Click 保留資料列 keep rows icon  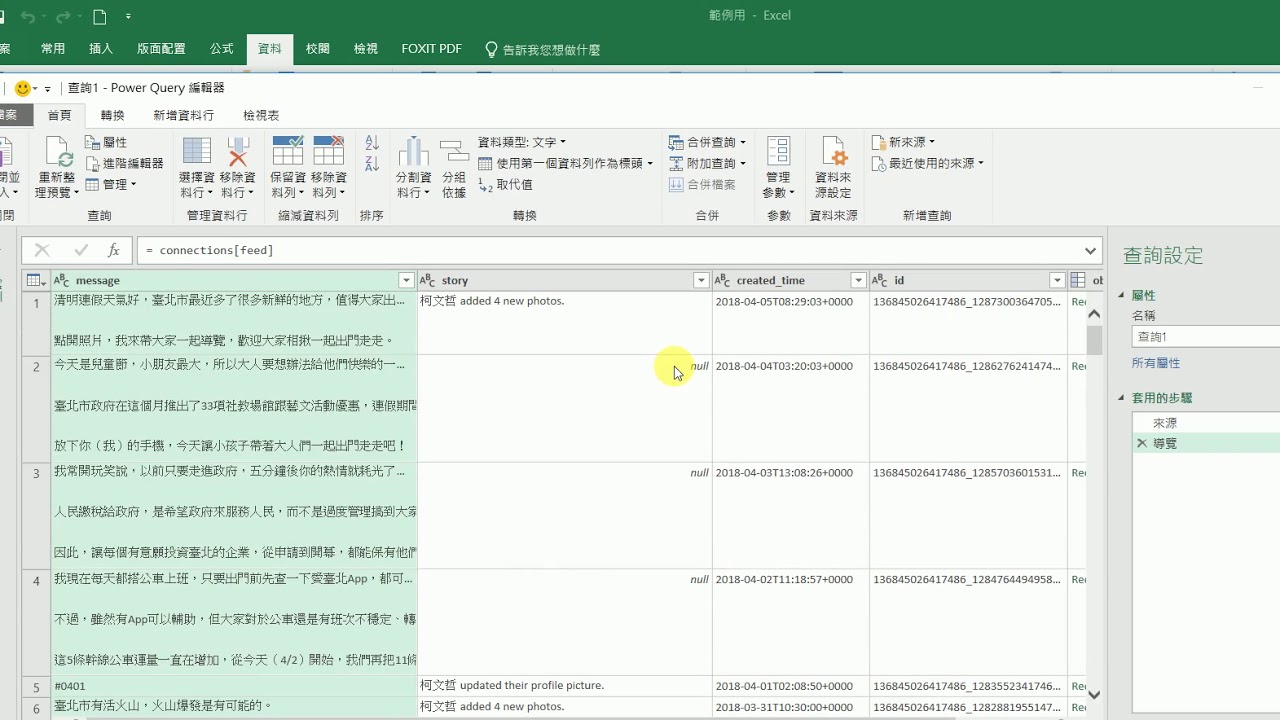(288, 151)
